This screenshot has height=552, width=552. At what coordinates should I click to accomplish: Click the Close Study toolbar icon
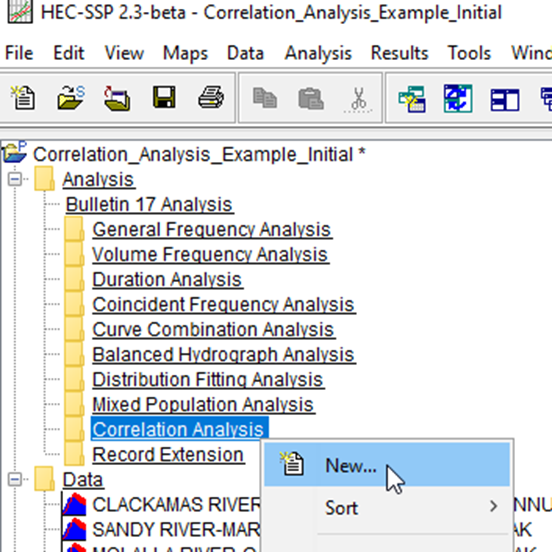117,98
